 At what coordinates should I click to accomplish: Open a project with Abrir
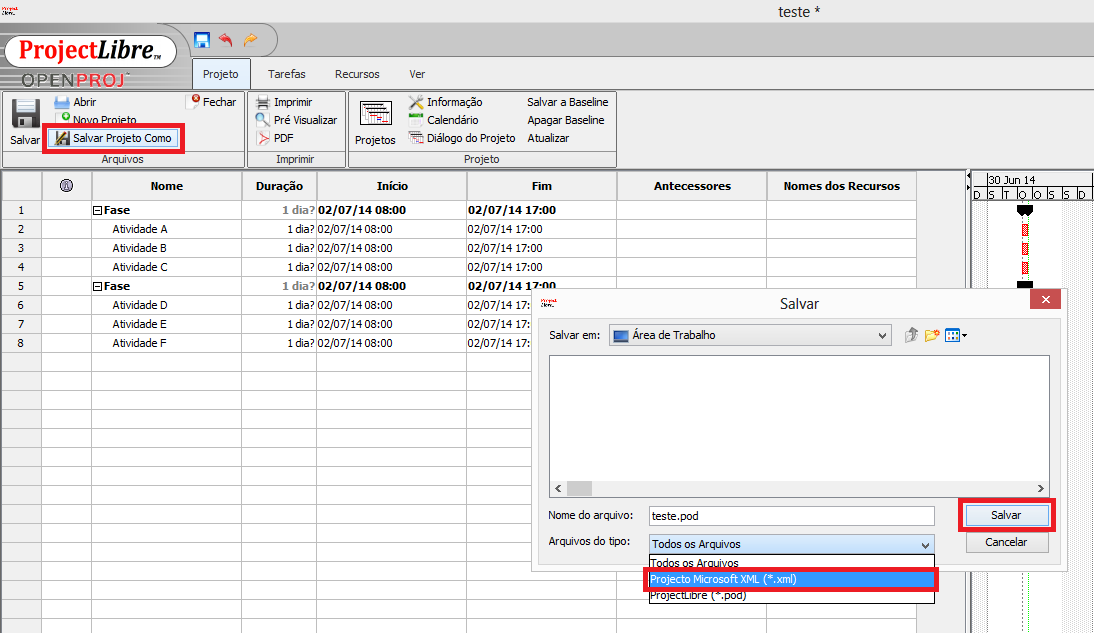(75, 102)
